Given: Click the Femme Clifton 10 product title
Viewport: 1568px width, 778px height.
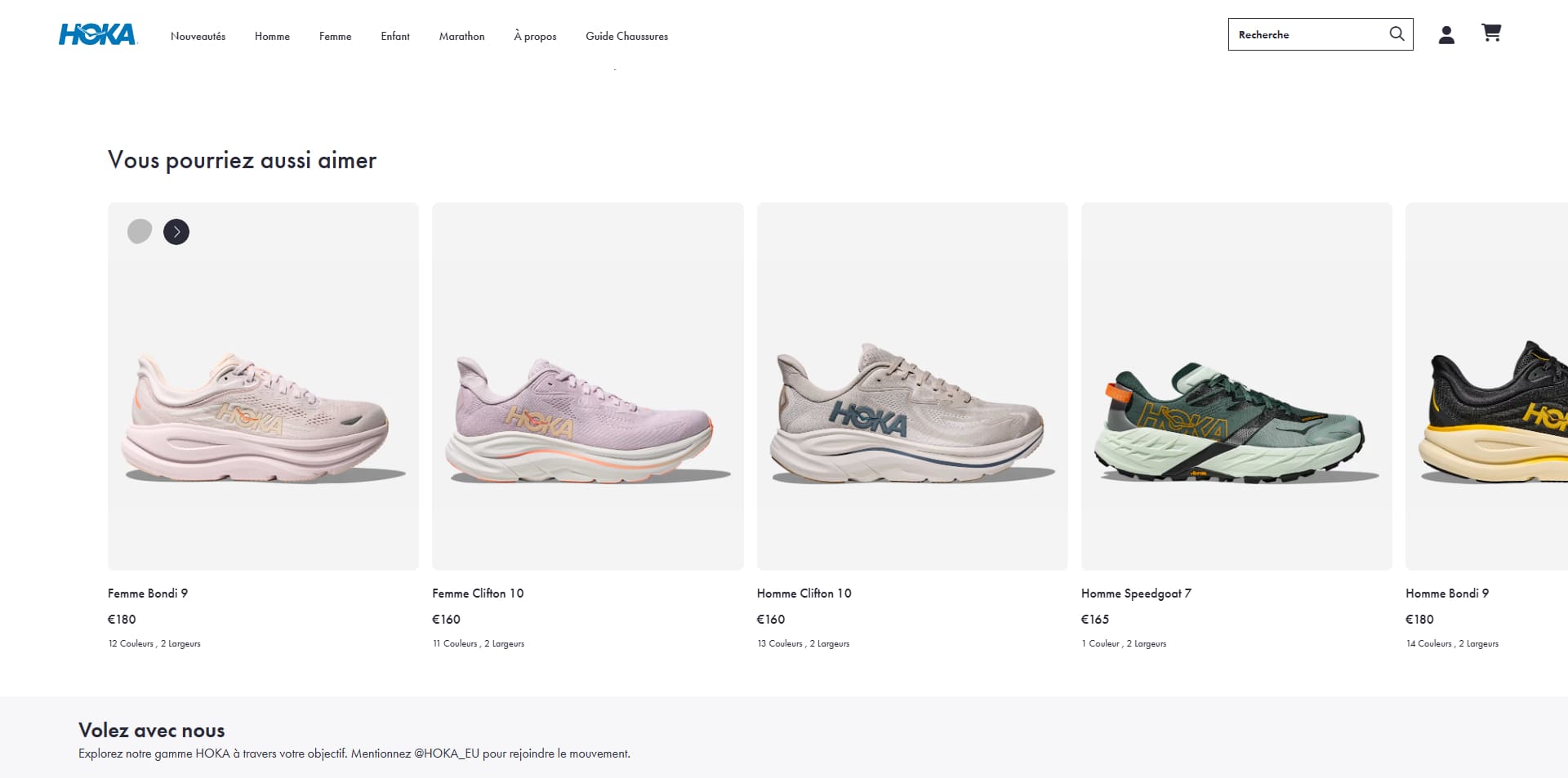Looking at the screenshot, I should 478,594.
